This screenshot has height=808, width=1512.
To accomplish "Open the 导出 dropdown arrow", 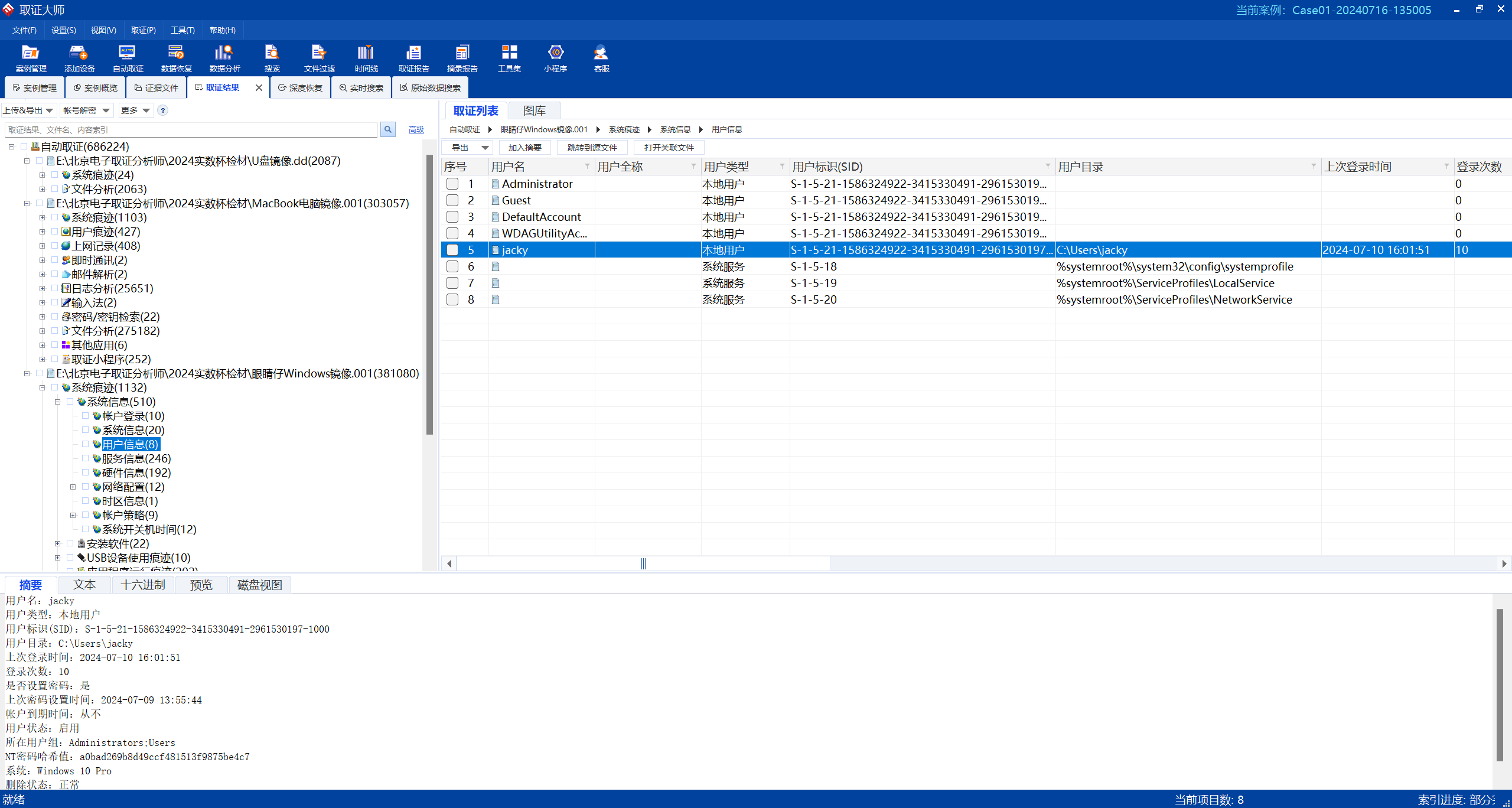I will click(x=485, y=148).
